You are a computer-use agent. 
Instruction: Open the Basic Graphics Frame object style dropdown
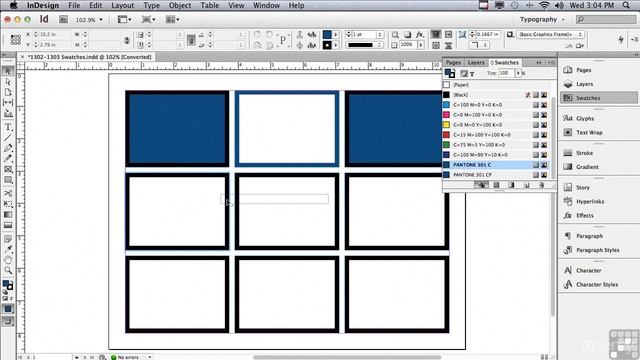[550, 34]
